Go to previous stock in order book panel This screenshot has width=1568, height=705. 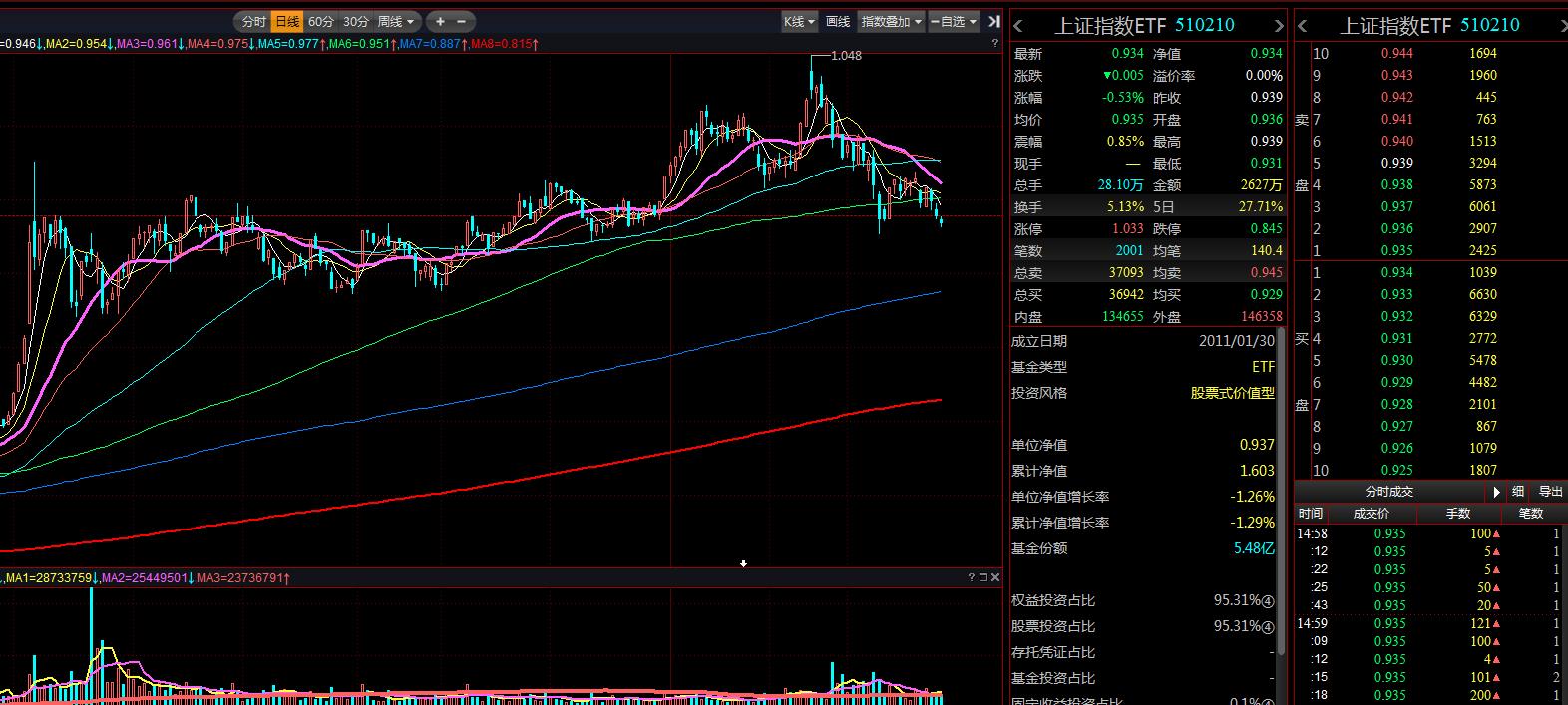point(1304,26)
